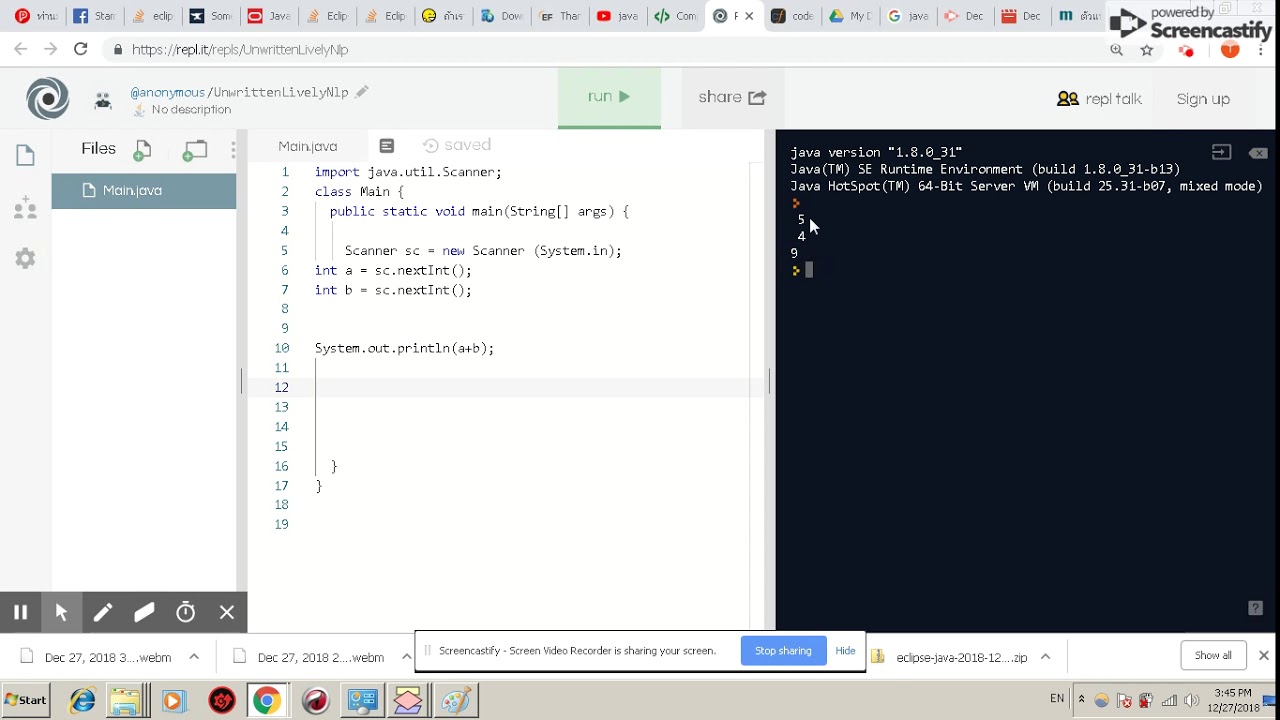Click the Sign up link
The image size is (1280, 720).
pyautogui.click(x=1203, y=99)
